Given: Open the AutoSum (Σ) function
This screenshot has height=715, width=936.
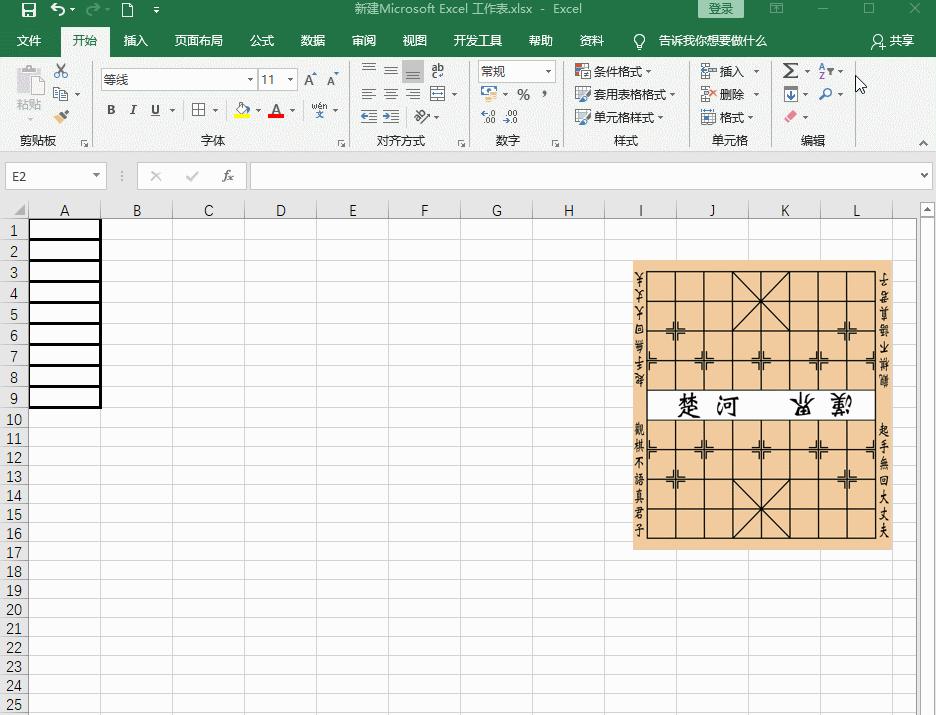Looking at the screenshot, I should 791,71.
